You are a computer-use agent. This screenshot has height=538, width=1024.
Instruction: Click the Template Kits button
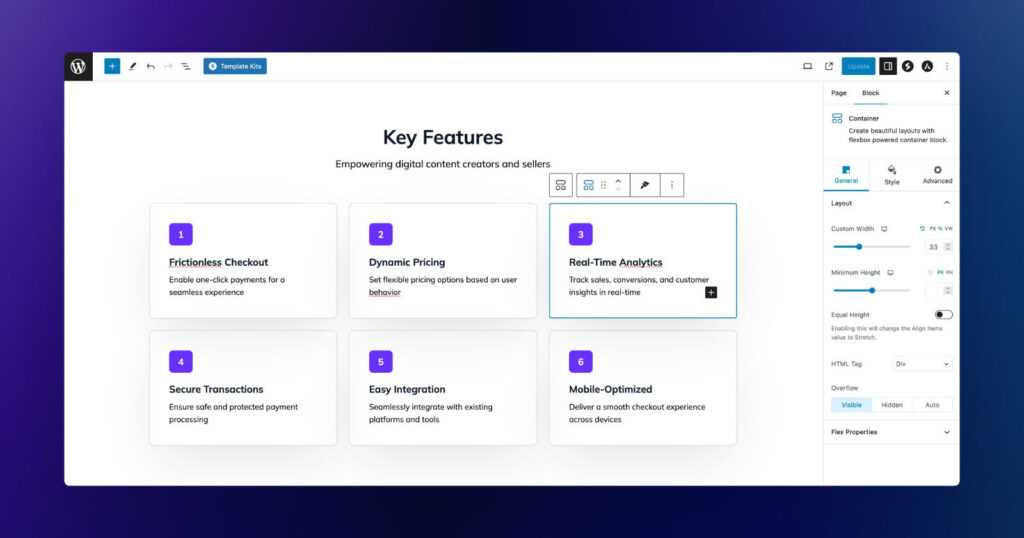click(235, 67)
